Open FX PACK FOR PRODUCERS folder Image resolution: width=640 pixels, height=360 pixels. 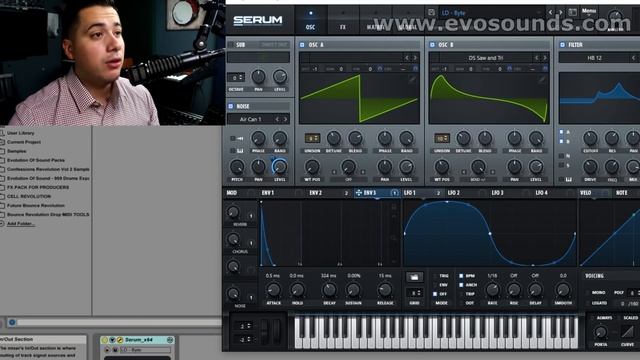(x=38, y=187)
